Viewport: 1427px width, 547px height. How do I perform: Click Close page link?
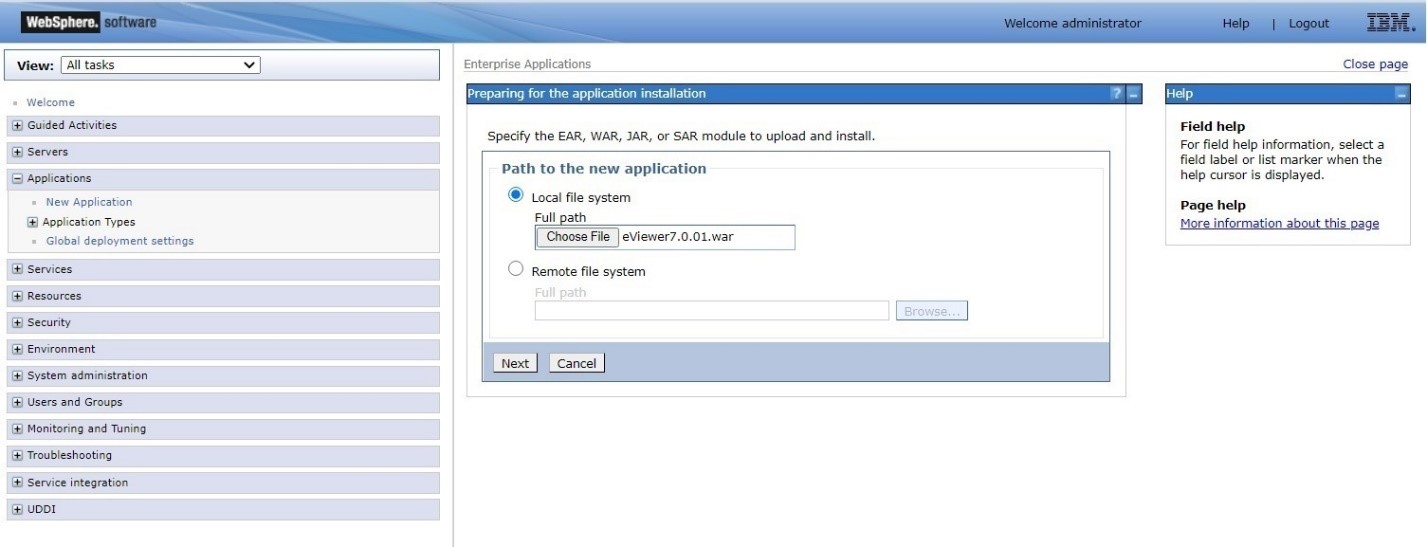pos(1375,64)
